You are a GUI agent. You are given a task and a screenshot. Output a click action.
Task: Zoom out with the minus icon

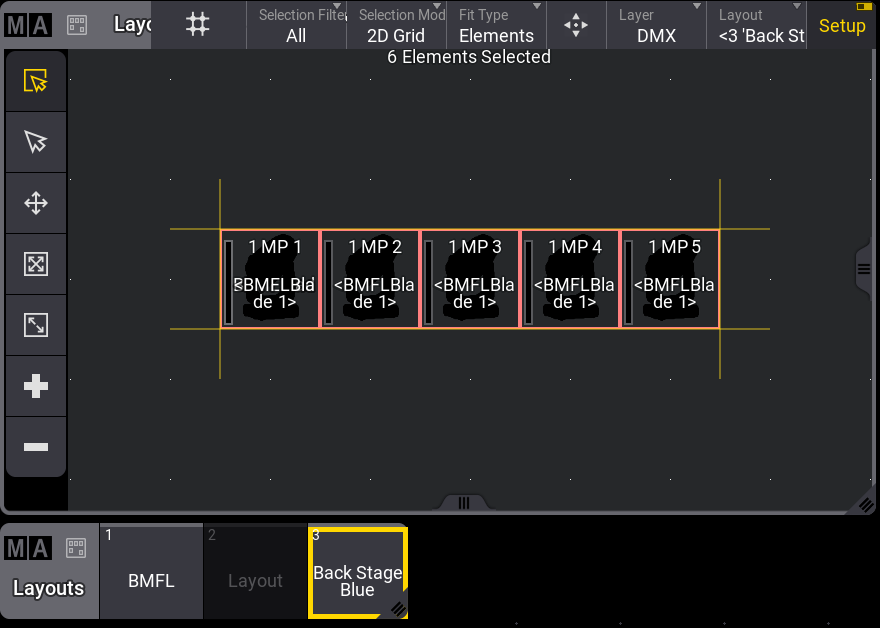point(36,446)
